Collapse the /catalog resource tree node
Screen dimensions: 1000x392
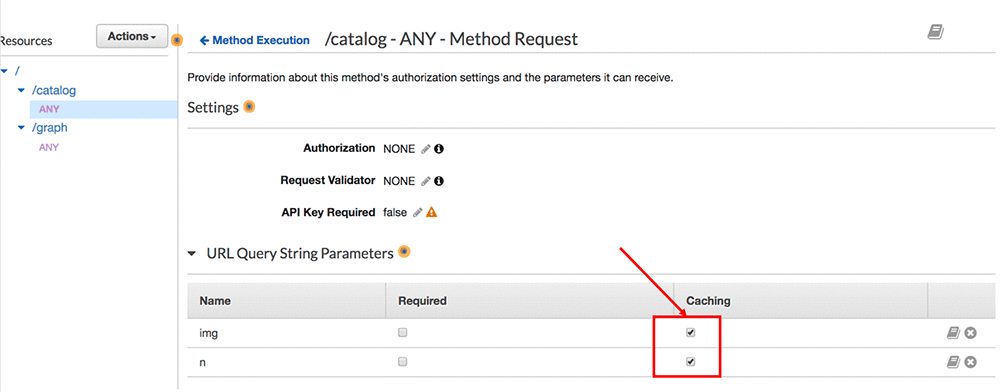[x=22, y=91]
